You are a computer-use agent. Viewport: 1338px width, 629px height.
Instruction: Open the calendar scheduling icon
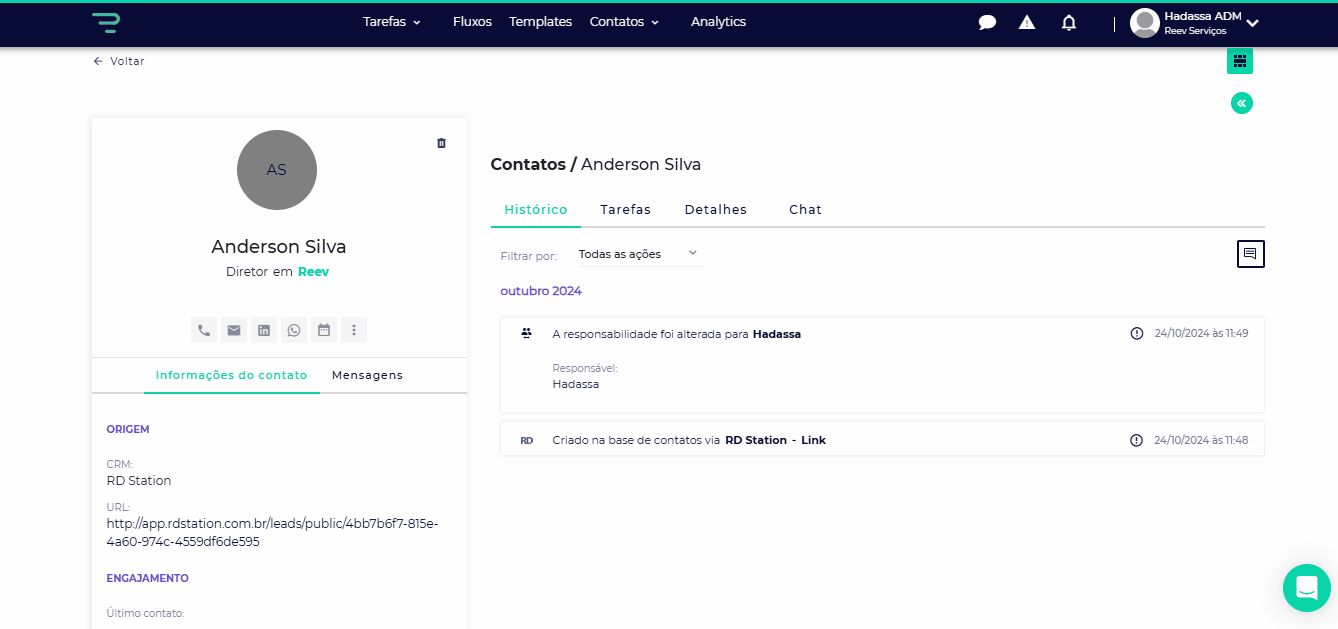pyautogui.click(x=324, y=330)
